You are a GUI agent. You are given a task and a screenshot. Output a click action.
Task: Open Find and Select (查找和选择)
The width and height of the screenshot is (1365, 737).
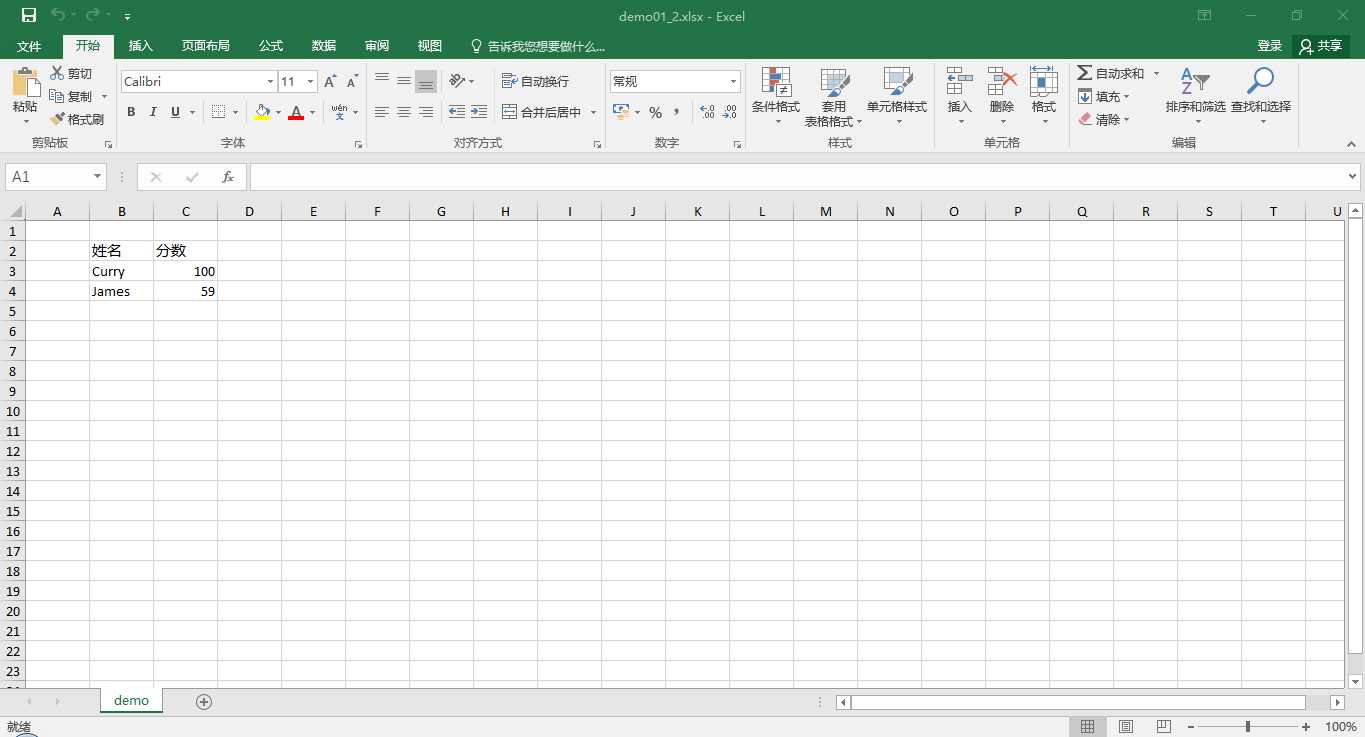(1260, 96)
